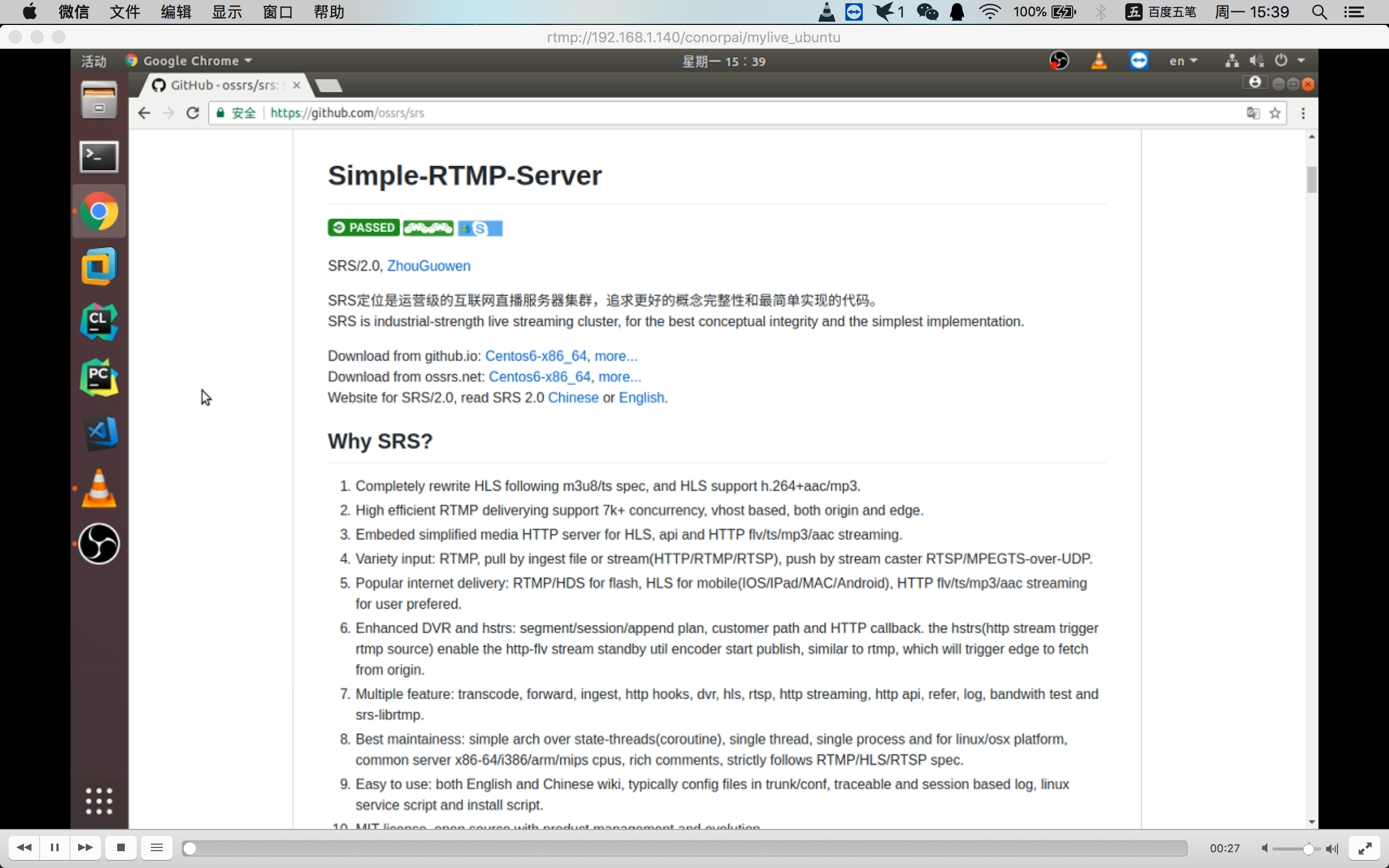Screen dimensions: 1389x868
Task: Reload the GitHub page
Action: pyautogui.click(x=193, y=113)
